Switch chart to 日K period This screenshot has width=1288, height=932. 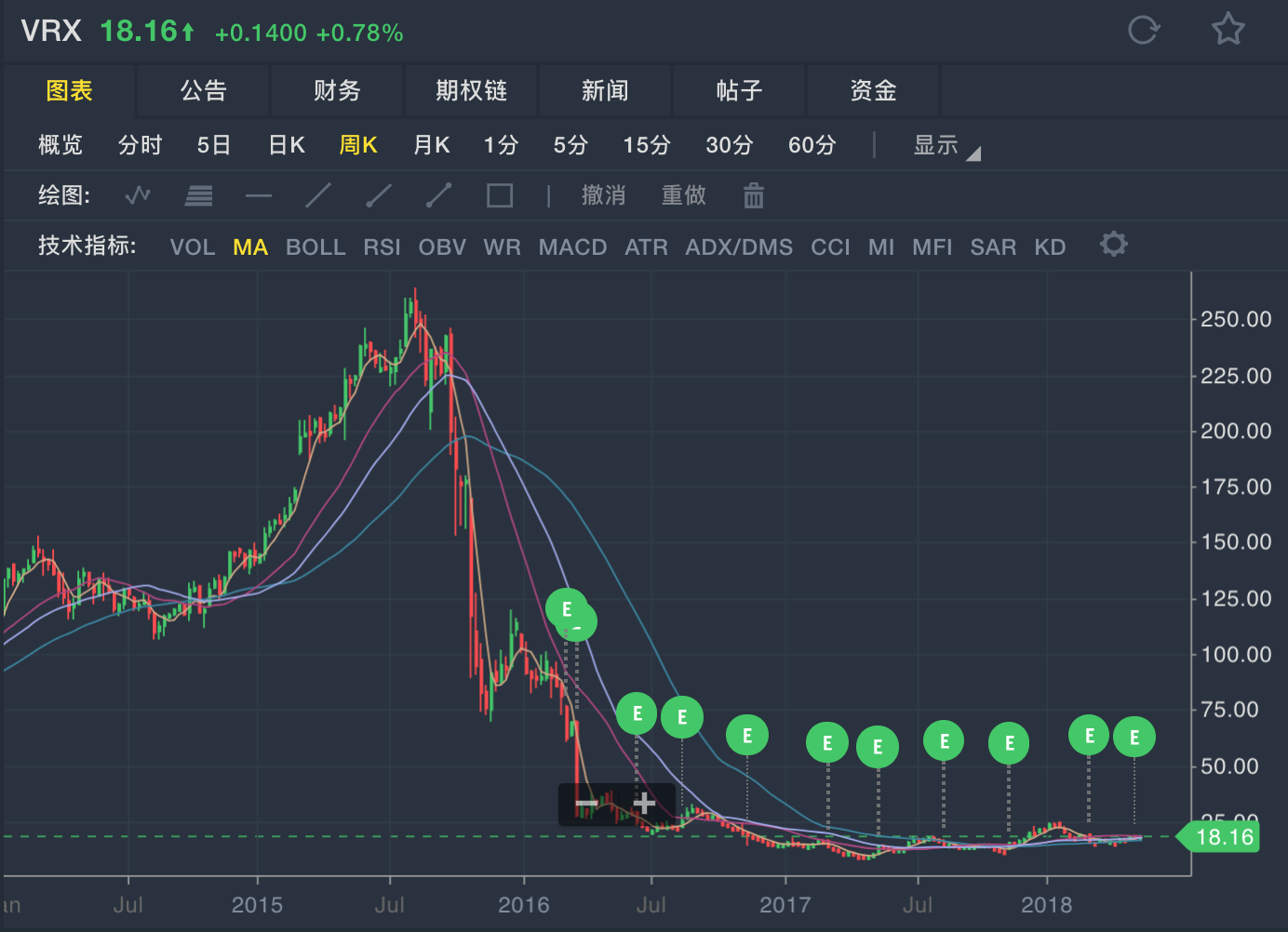coord(287,145)
